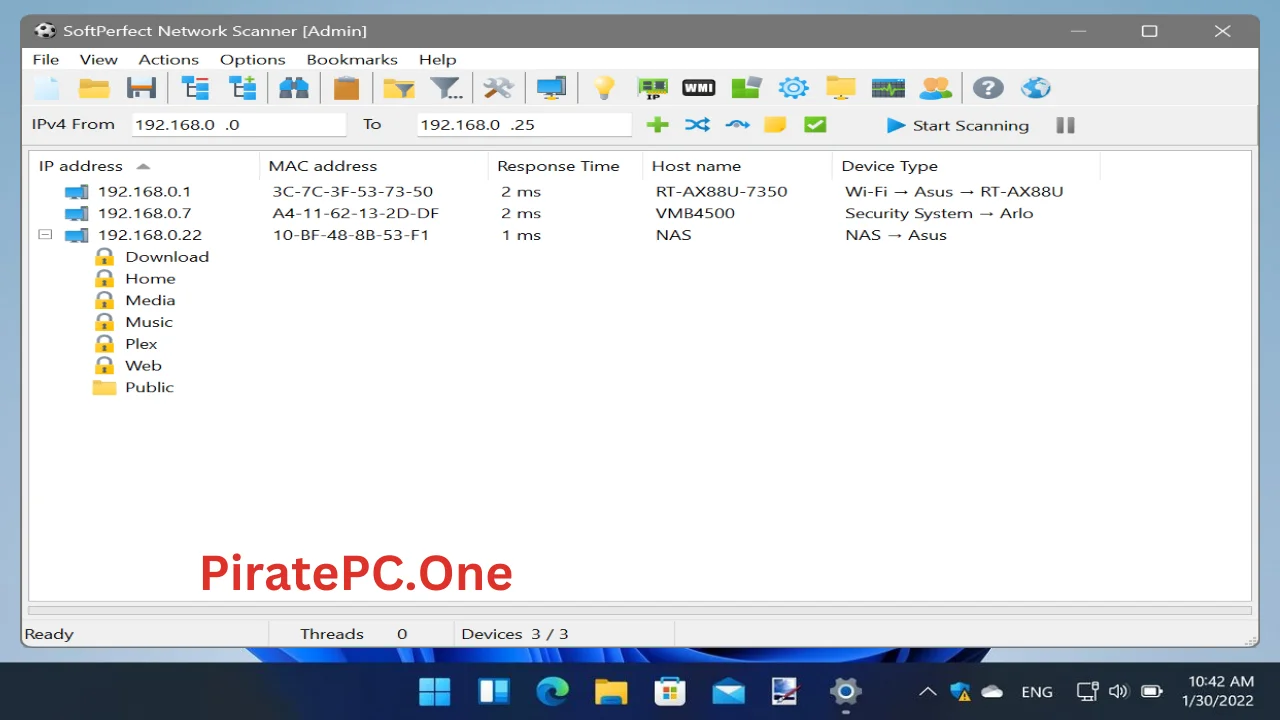Select the Plex shared folder

click(126, 344)
